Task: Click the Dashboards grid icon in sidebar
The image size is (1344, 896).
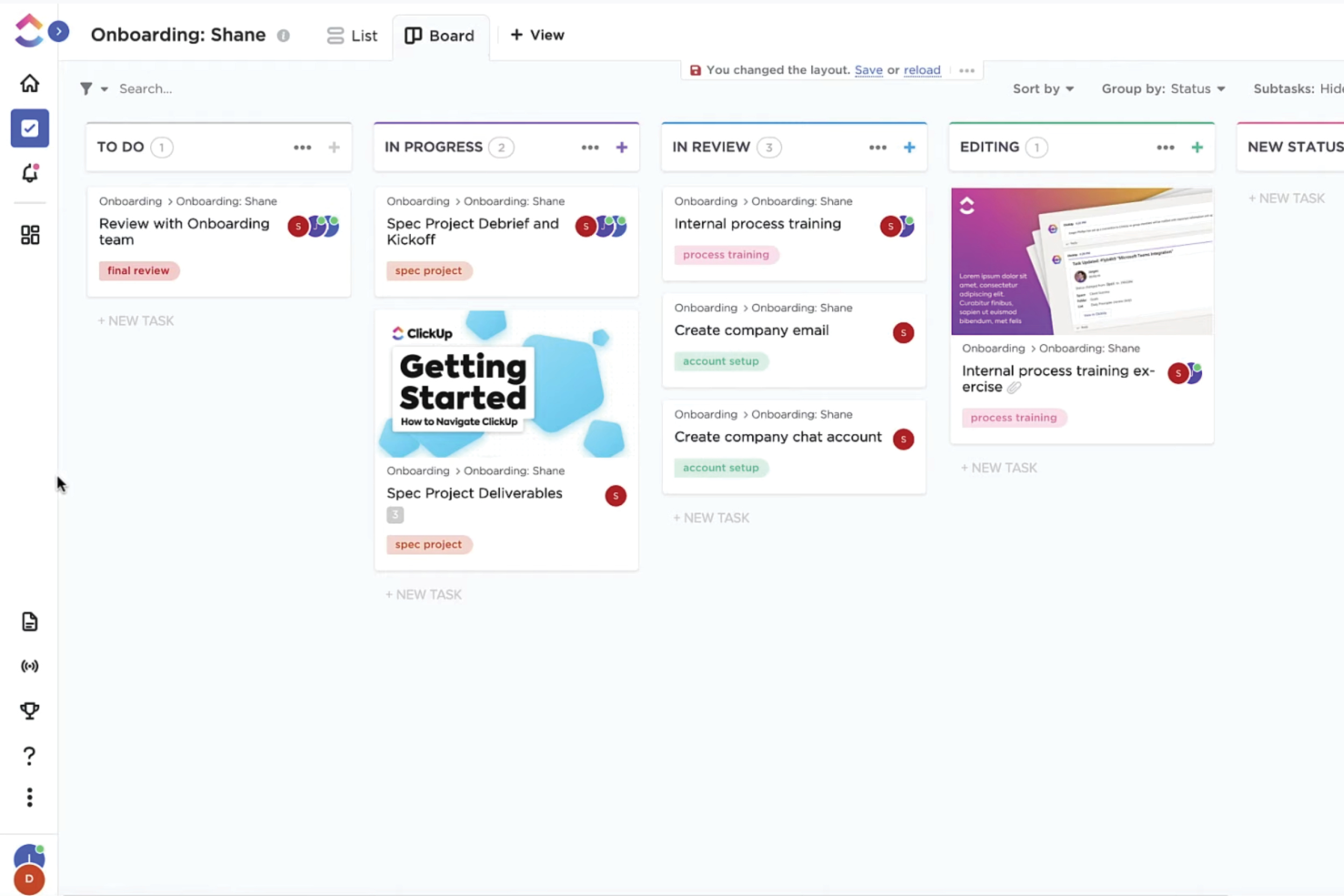Action: point(29,235)
